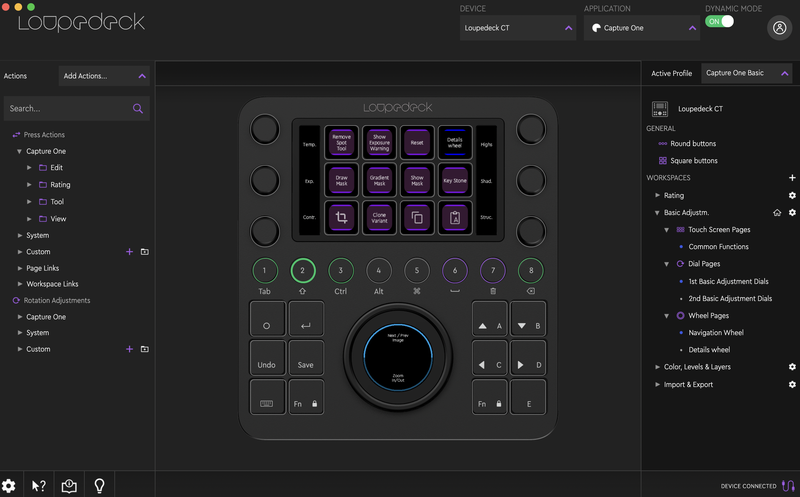
Task: Expand the Rating folder in actions
Action: pyautogui.click(x=29, y=185)
